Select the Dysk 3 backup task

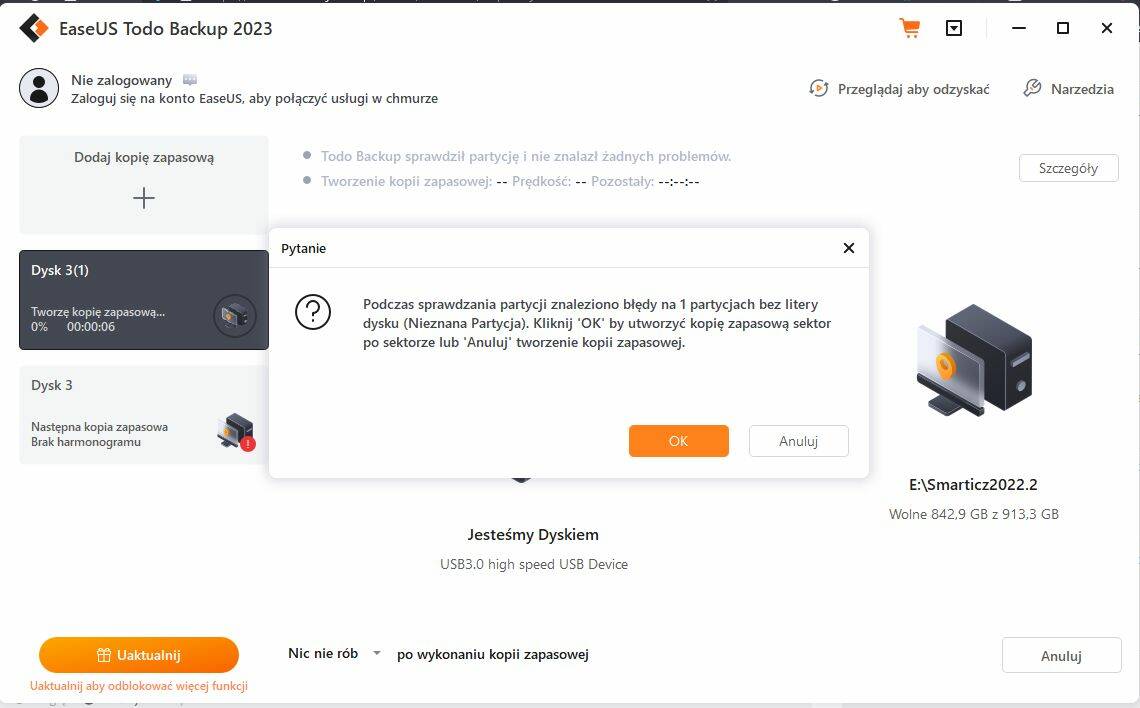pyautogui.click(x=144, y=414)
